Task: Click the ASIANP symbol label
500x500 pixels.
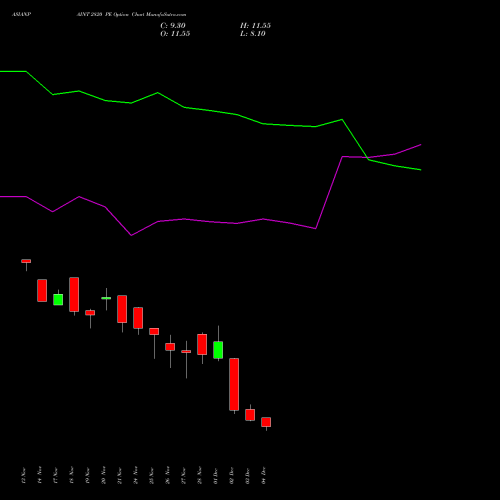Action: click(x=21, y=15)
